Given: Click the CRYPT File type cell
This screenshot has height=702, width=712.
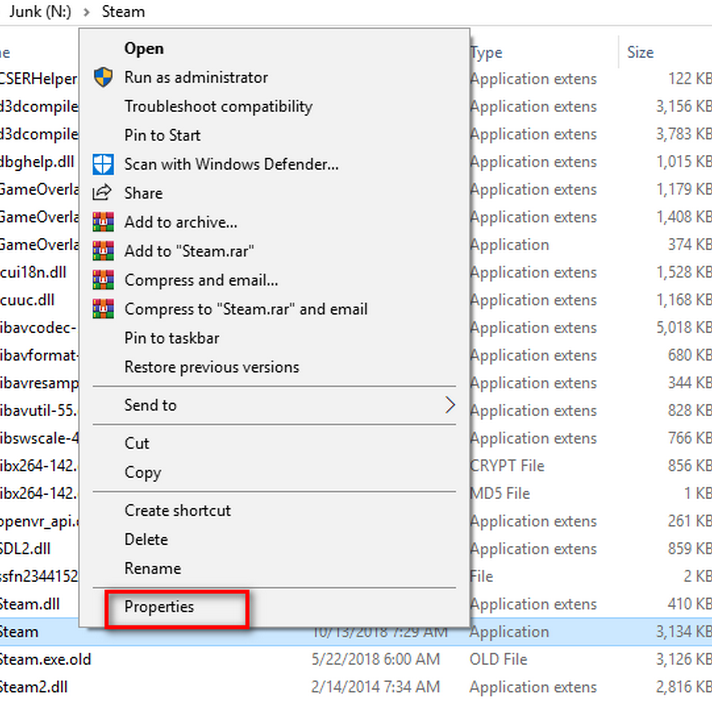Looking at the screenshot, I should [x=507, y=466].
